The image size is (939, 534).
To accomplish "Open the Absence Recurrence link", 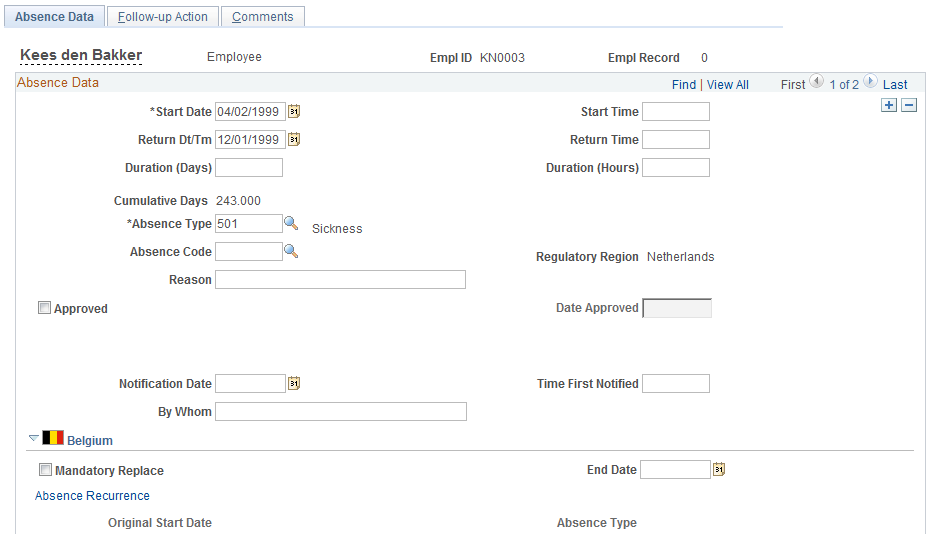I will (92, 496).
